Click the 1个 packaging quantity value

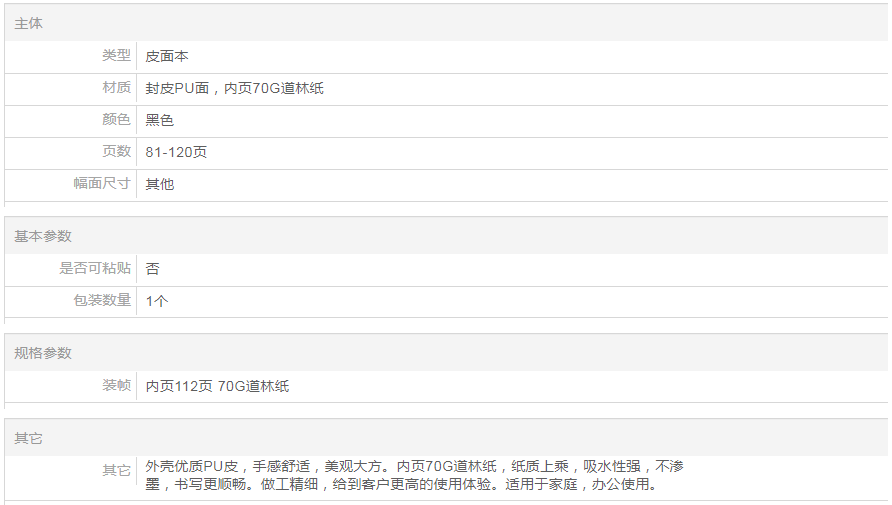pyautogui.click(x=157, y=302)
